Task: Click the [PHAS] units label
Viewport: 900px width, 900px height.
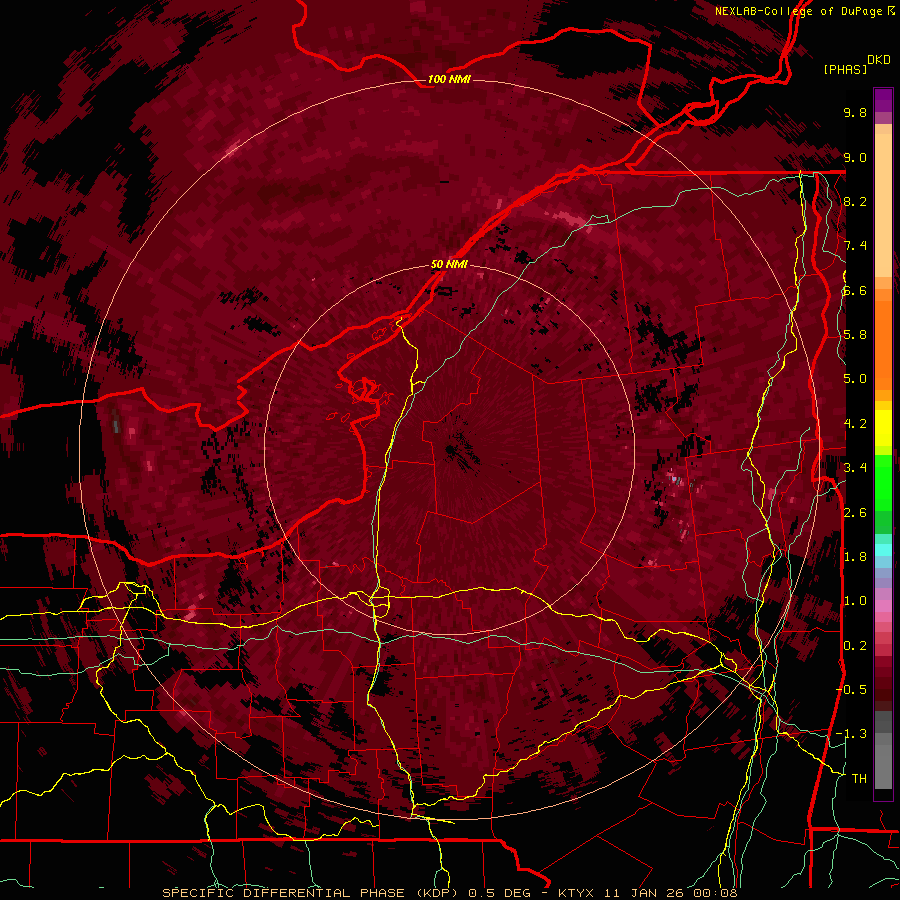Action: (x=845, y=69)
